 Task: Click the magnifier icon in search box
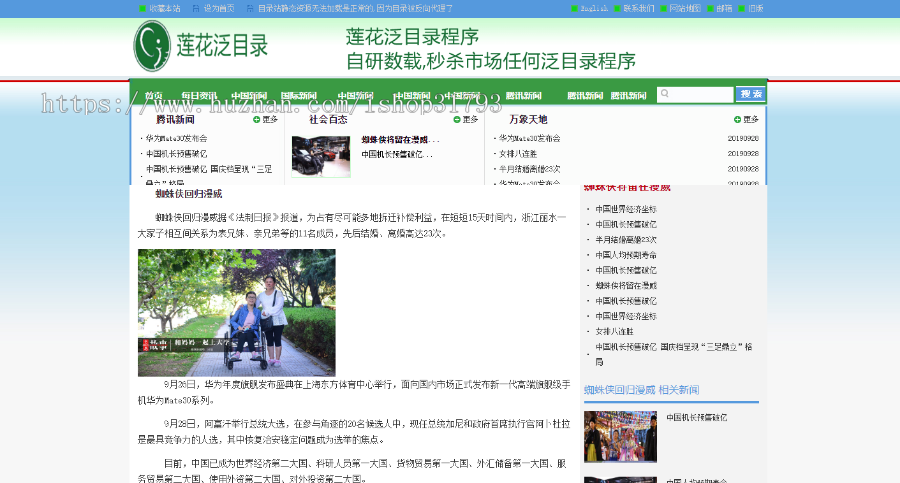point(665,94)
